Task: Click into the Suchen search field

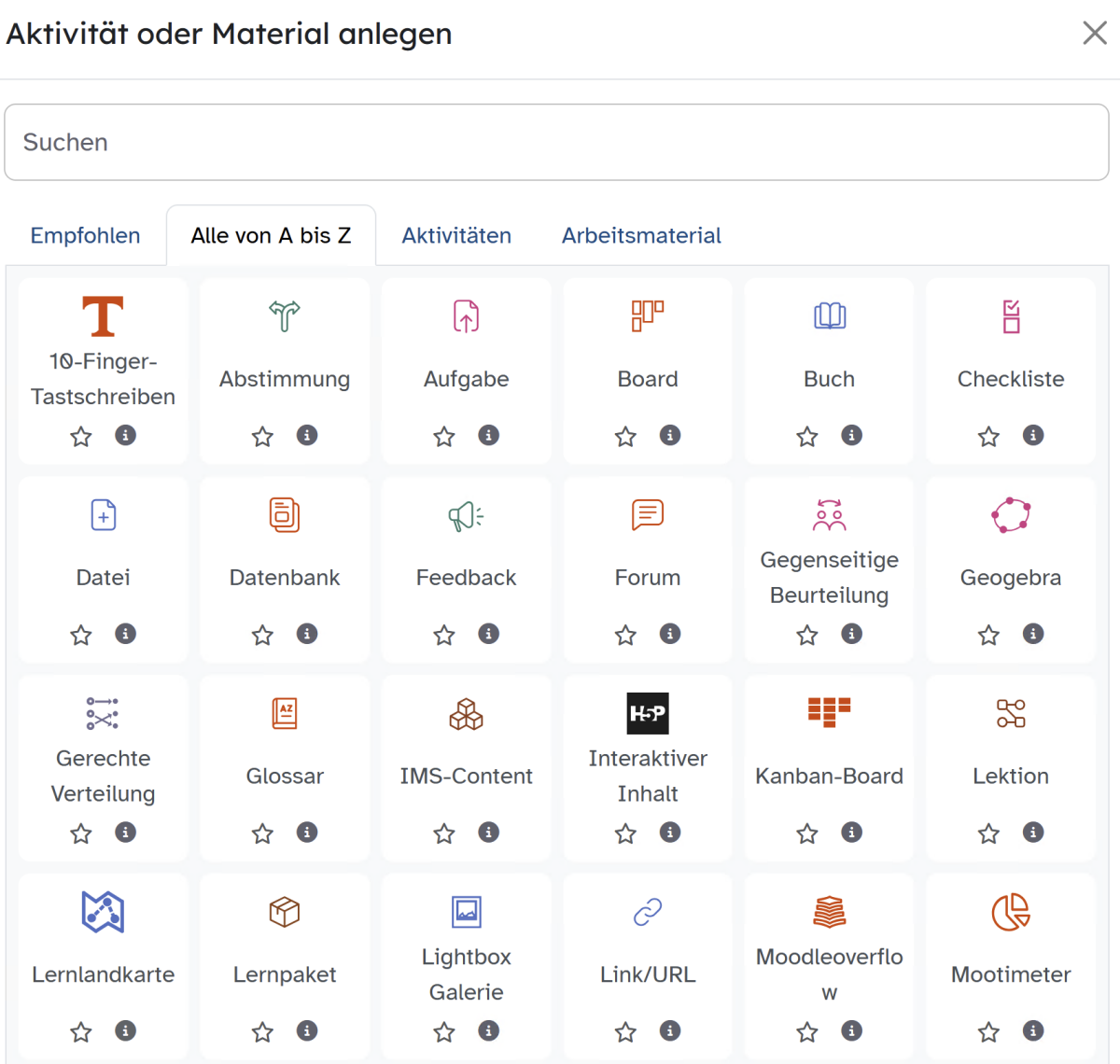Action: [556, 142]
